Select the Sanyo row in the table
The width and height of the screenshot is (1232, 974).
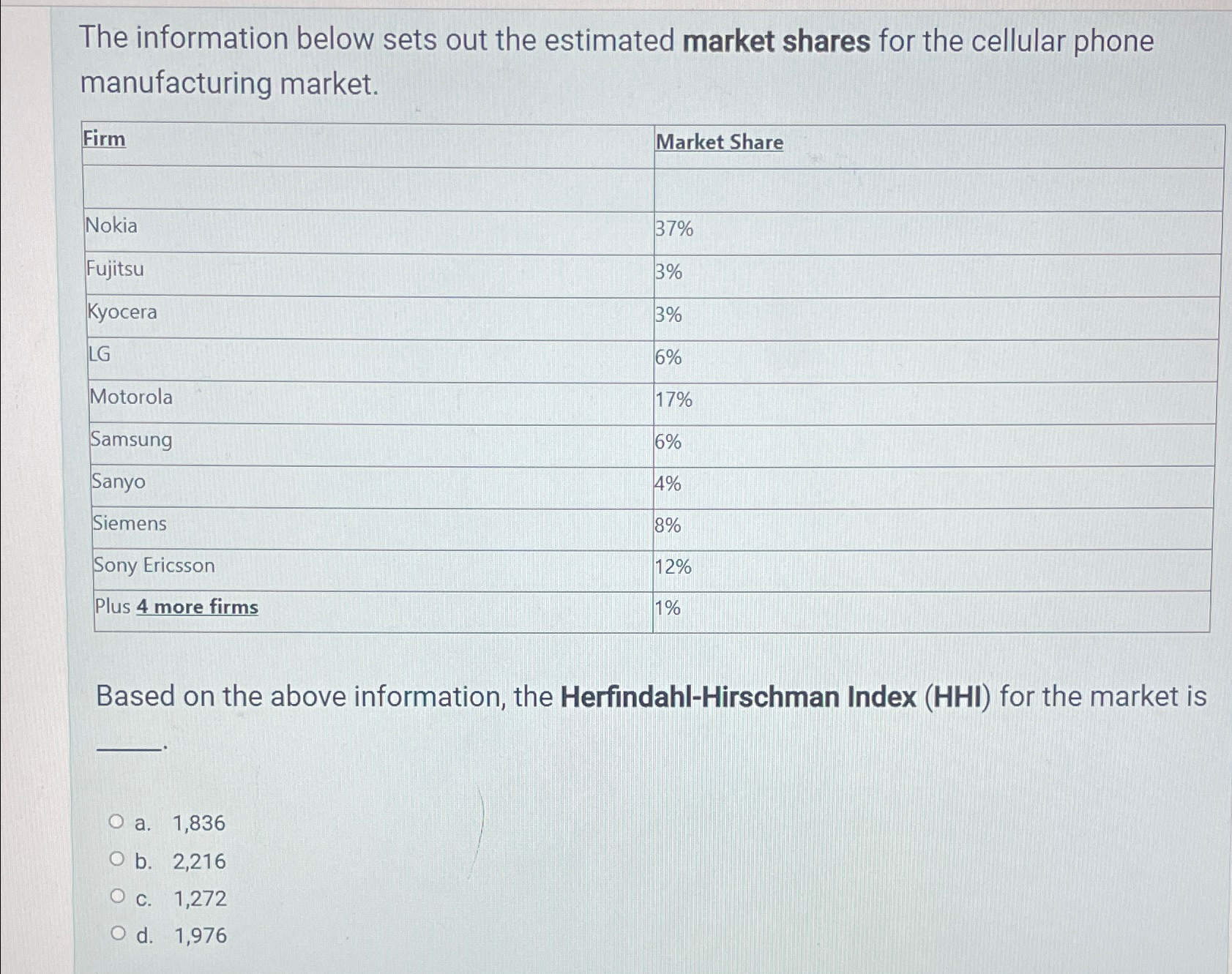(x=293, y=482)
